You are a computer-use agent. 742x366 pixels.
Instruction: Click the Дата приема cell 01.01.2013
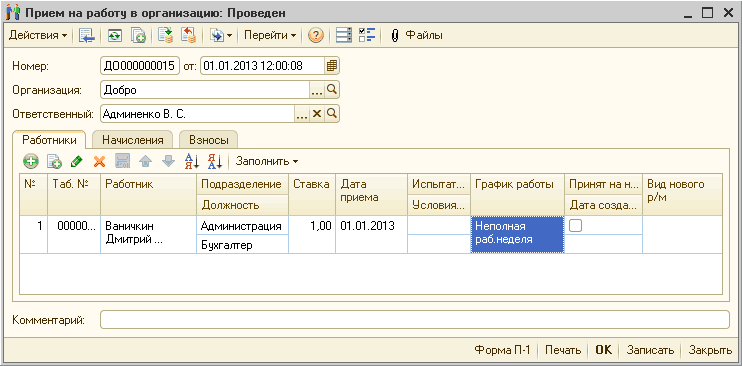tap(371, 234)
